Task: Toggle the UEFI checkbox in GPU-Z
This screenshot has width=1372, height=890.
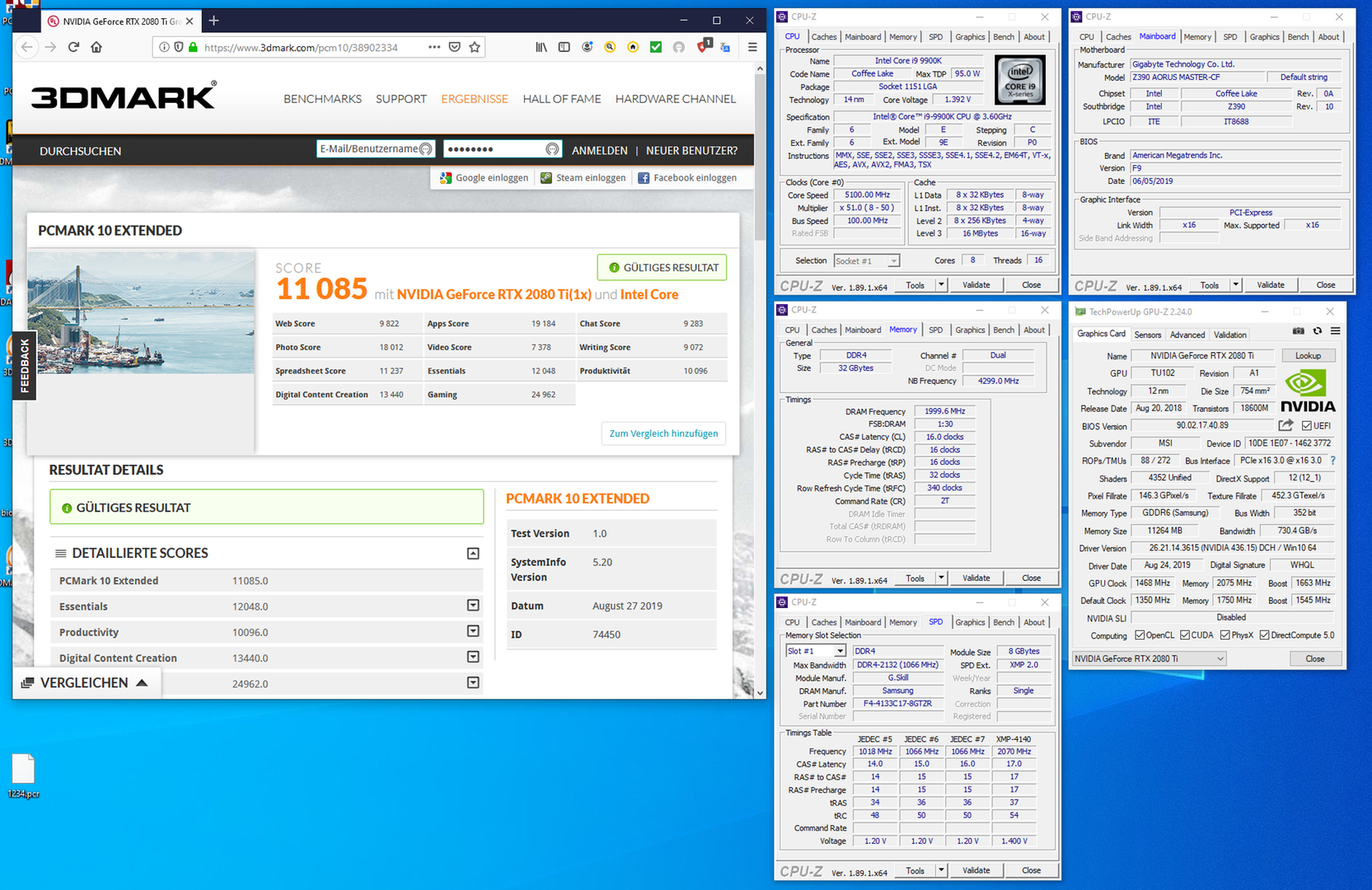Action: pos(1307,426)
